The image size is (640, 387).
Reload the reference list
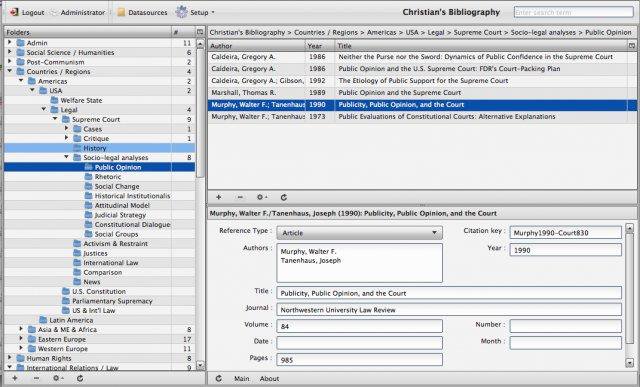[284, 197]
